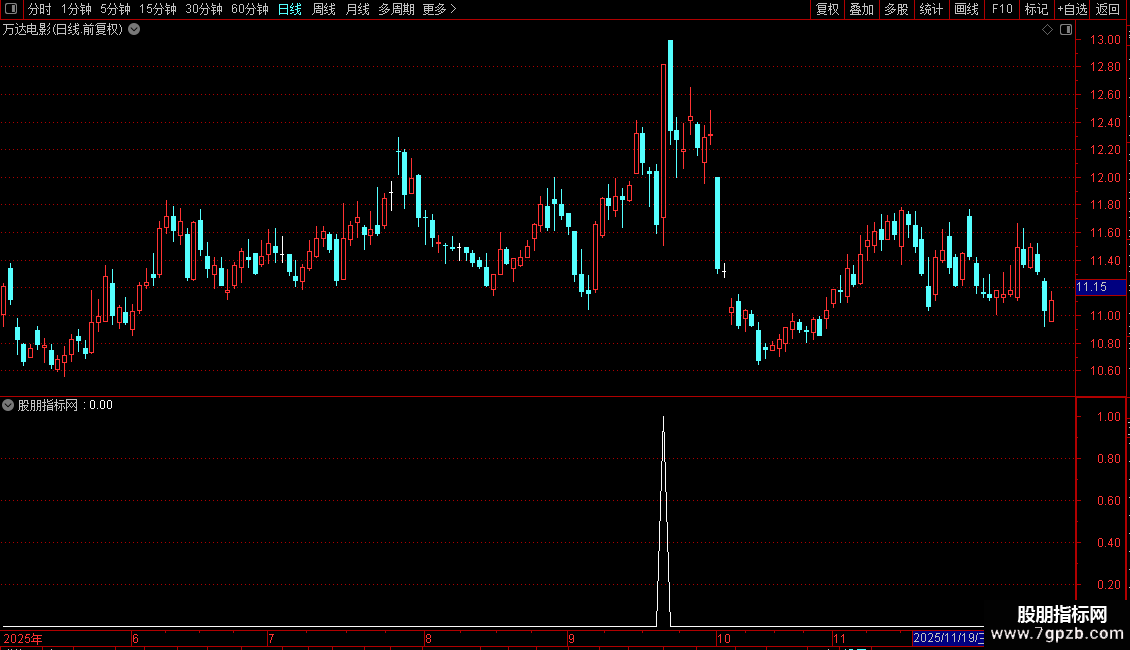
Task: Select the 30分钟 period tab
Action: point(203,9)
